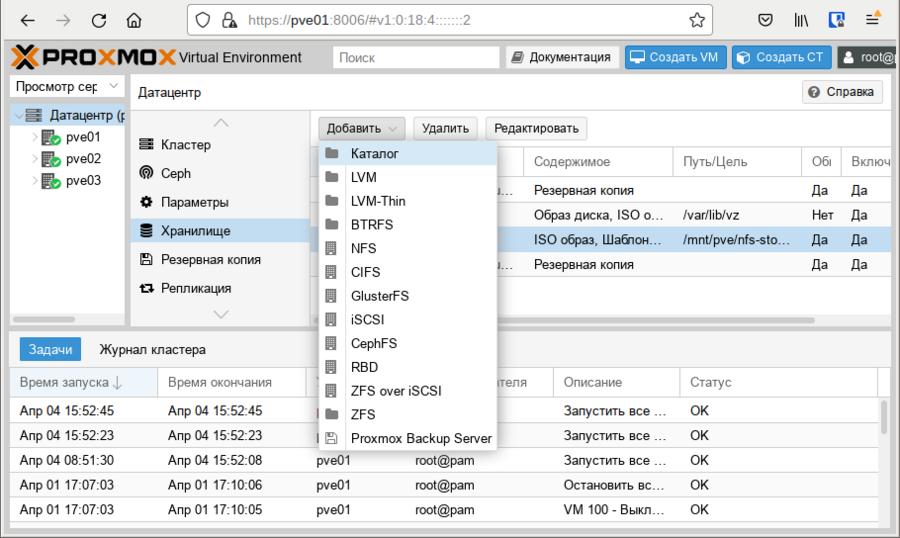This screenshot has height=538, width=900.
Task: Choose iSCSI storage type
Action: tap(408, 319)
